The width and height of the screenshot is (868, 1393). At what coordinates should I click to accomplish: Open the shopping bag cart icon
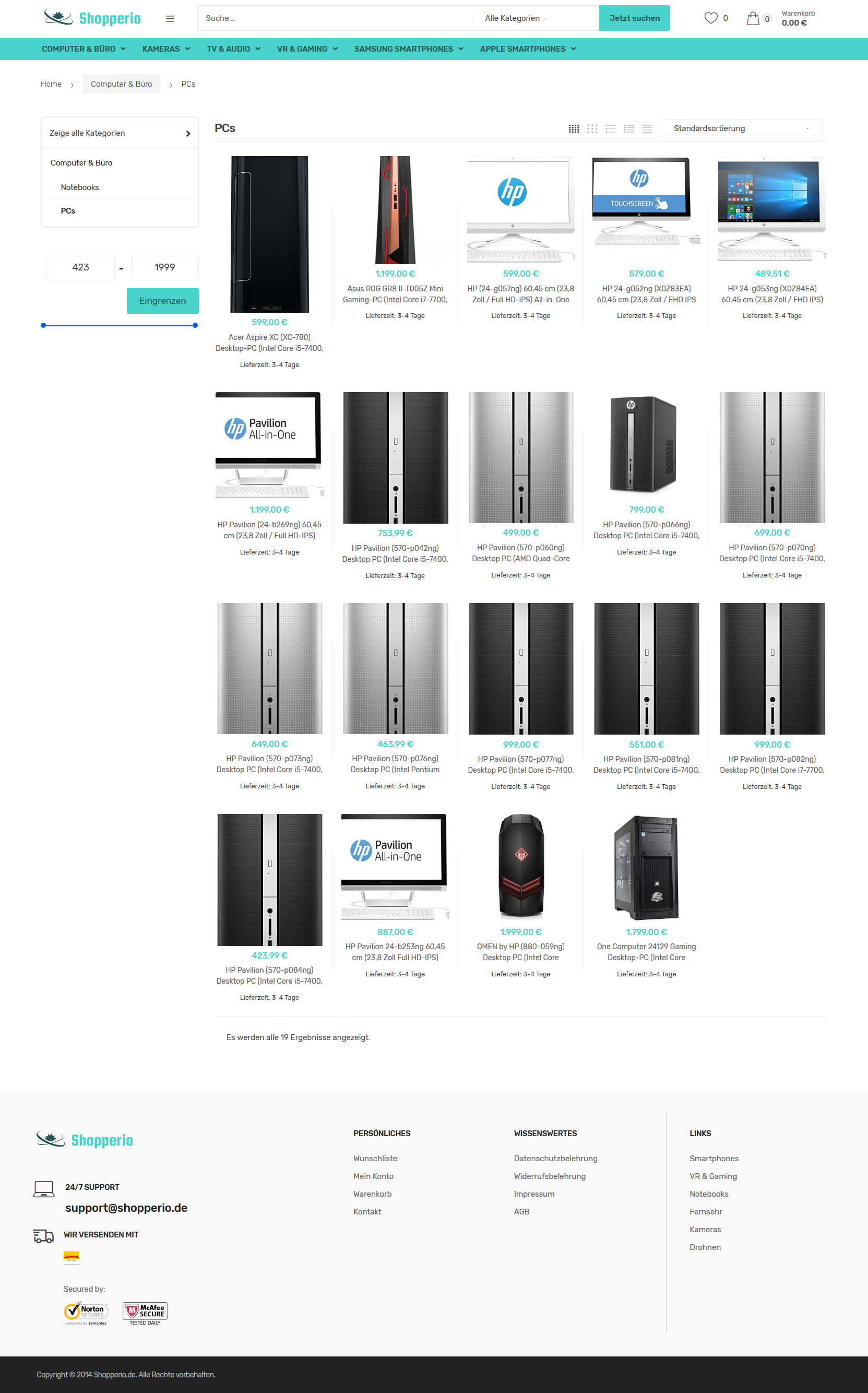[753, 18]
